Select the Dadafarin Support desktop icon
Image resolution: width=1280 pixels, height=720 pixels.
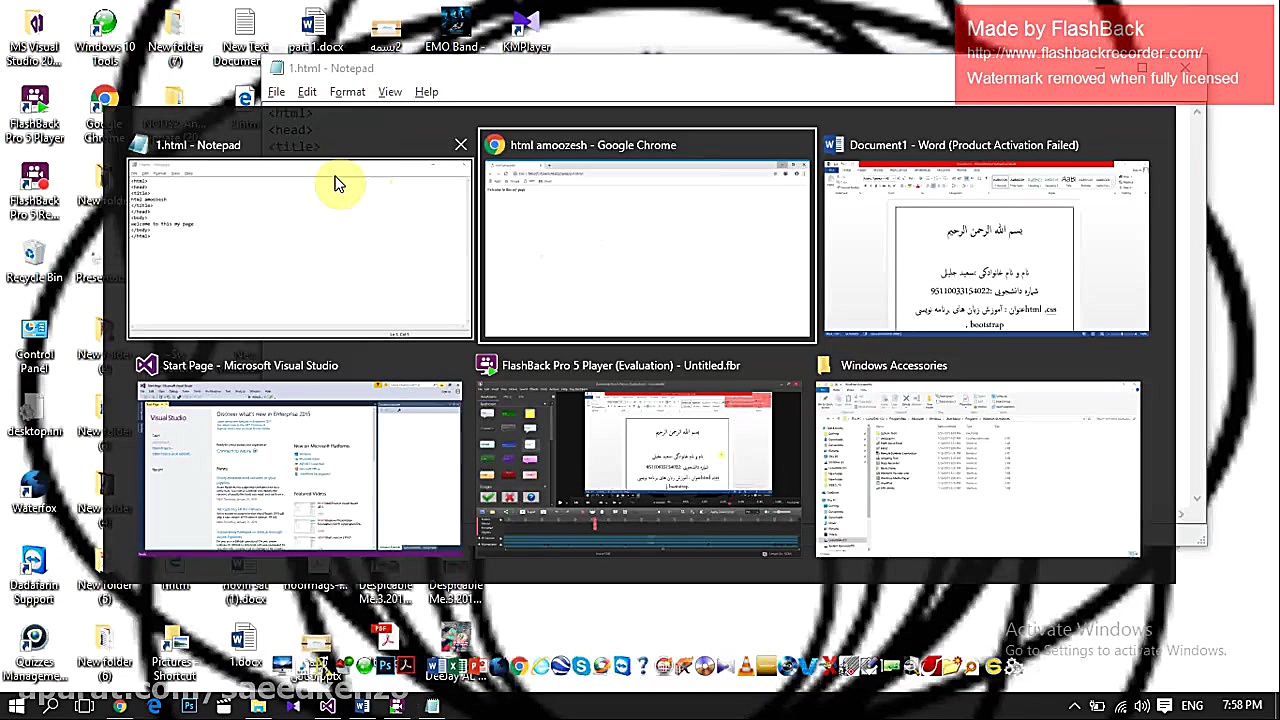coord(35,577)
